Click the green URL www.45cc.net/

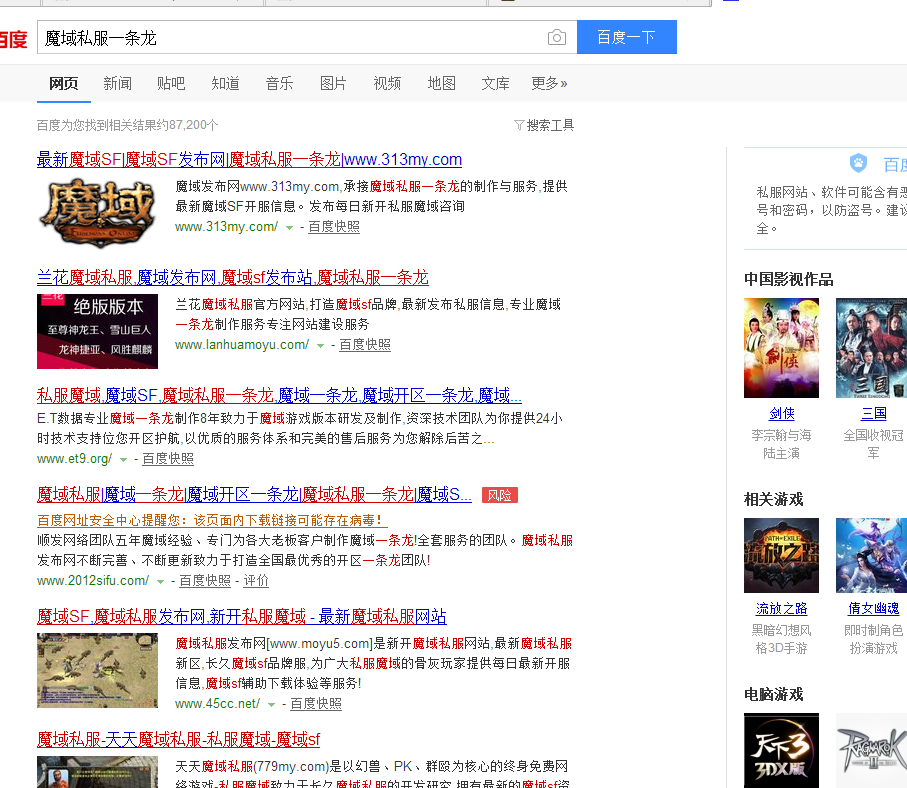[x=218, y=704]
